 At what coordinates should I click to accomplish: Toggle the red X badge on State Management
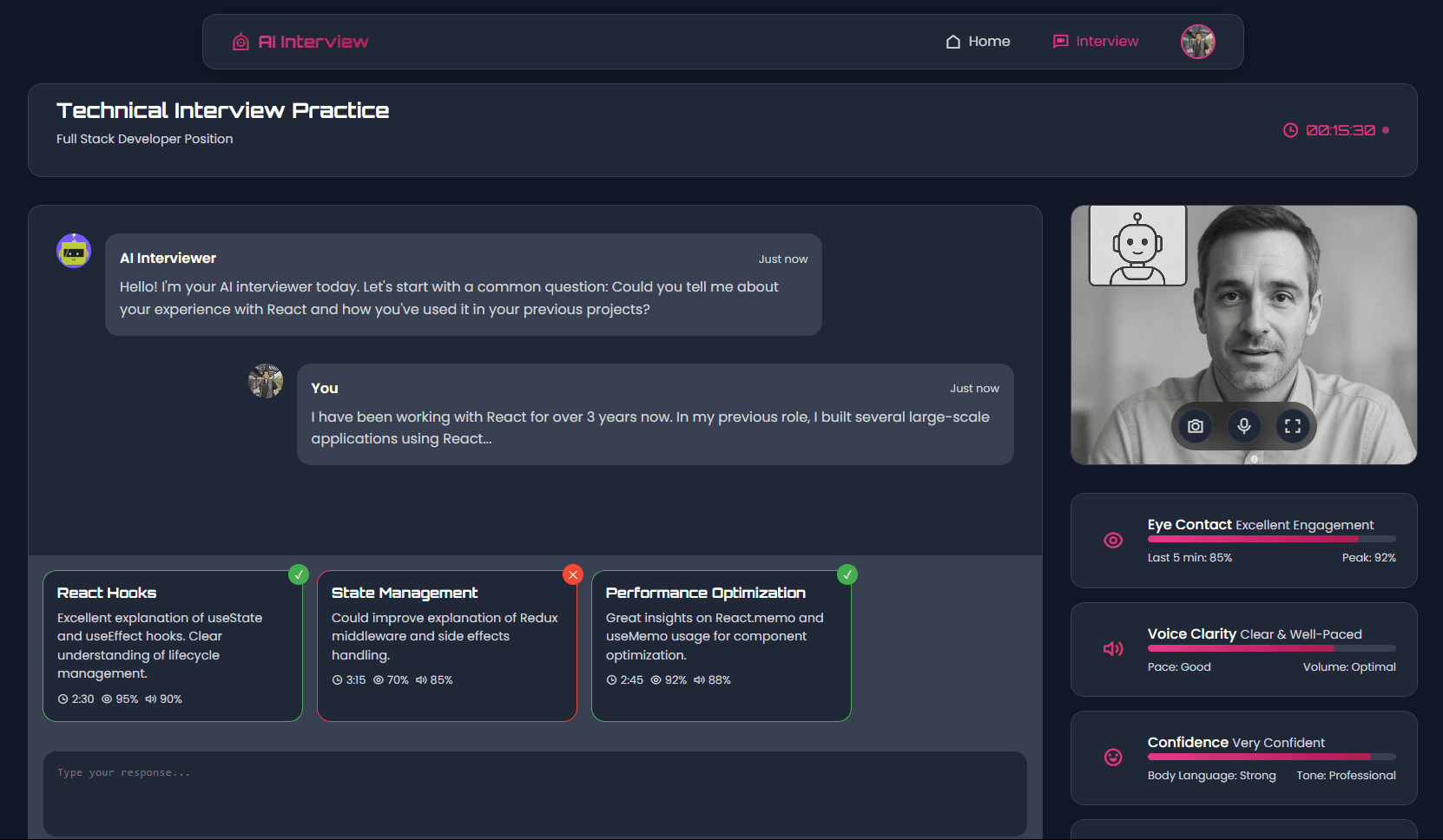click(x=573, y=574)
